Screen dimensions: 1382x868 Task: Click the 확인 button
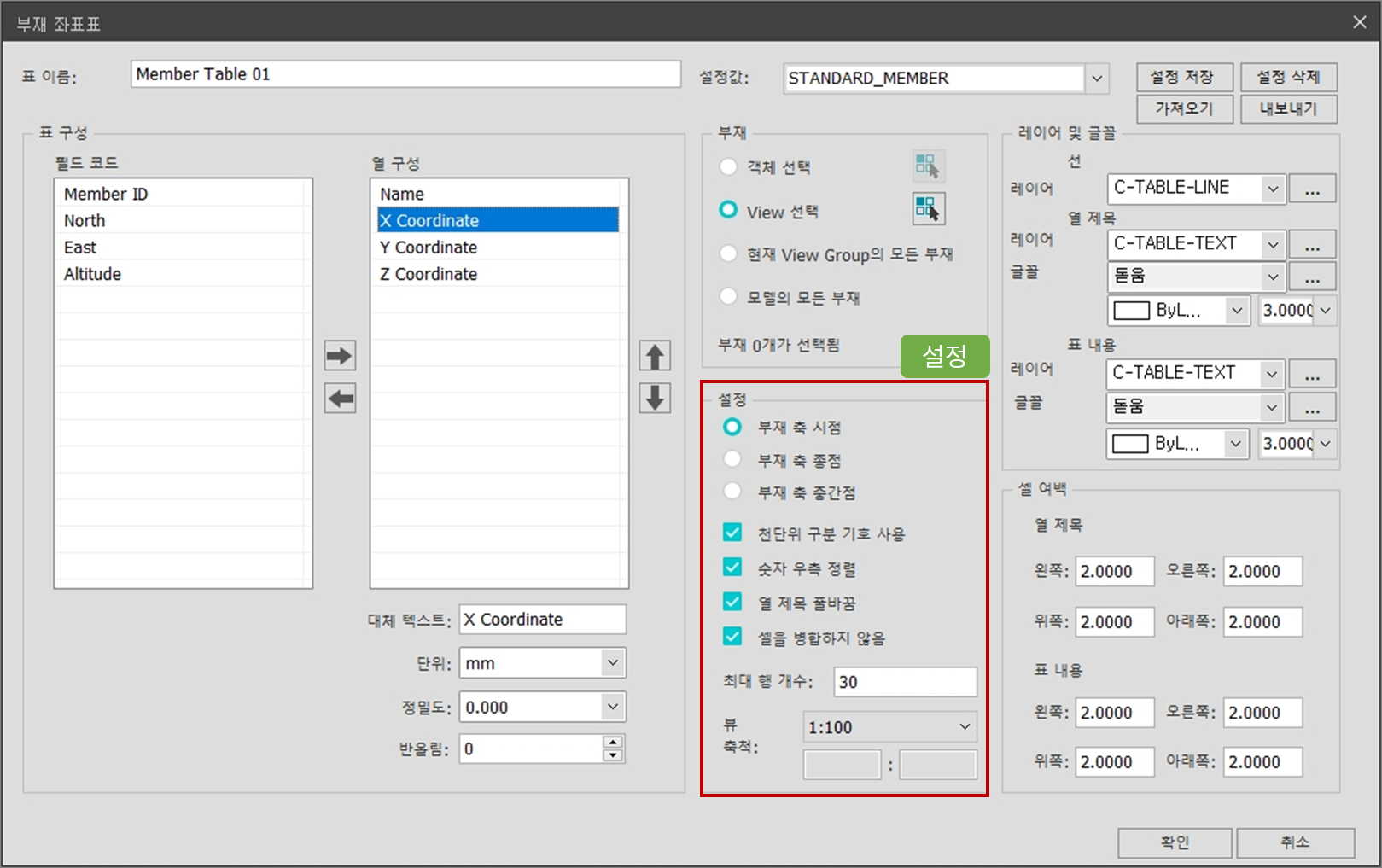pyautogui.click(x=1175, y=842)
